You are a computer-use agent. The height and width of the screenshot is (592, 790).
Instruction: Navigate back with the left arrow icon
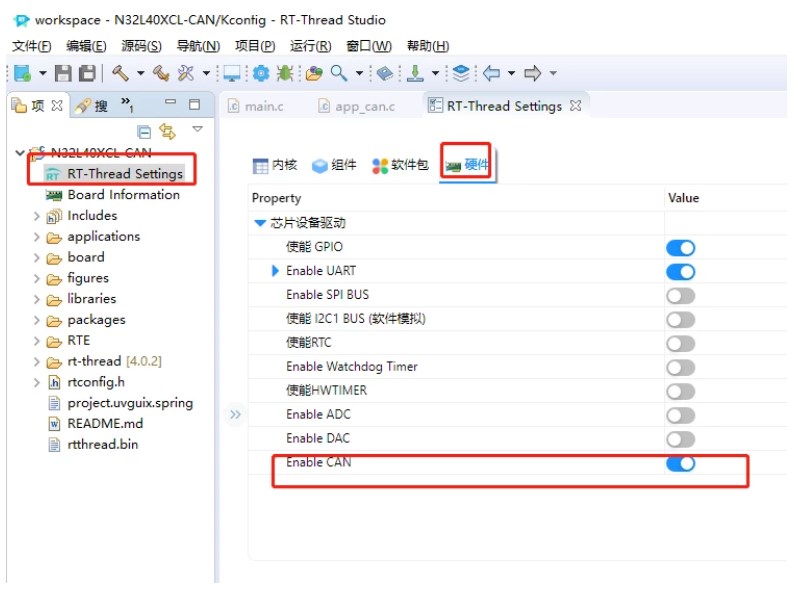[491, 74]
